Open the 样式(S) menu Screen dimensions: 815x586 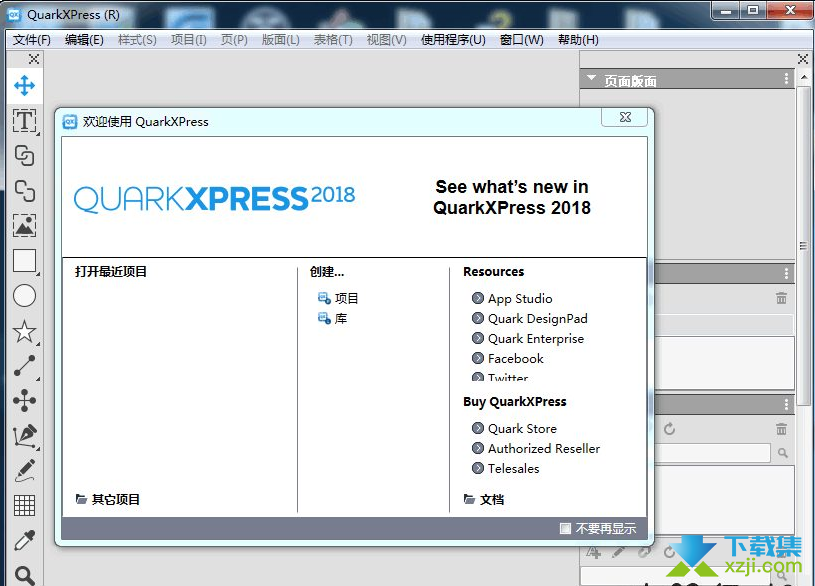click(137, 40)
